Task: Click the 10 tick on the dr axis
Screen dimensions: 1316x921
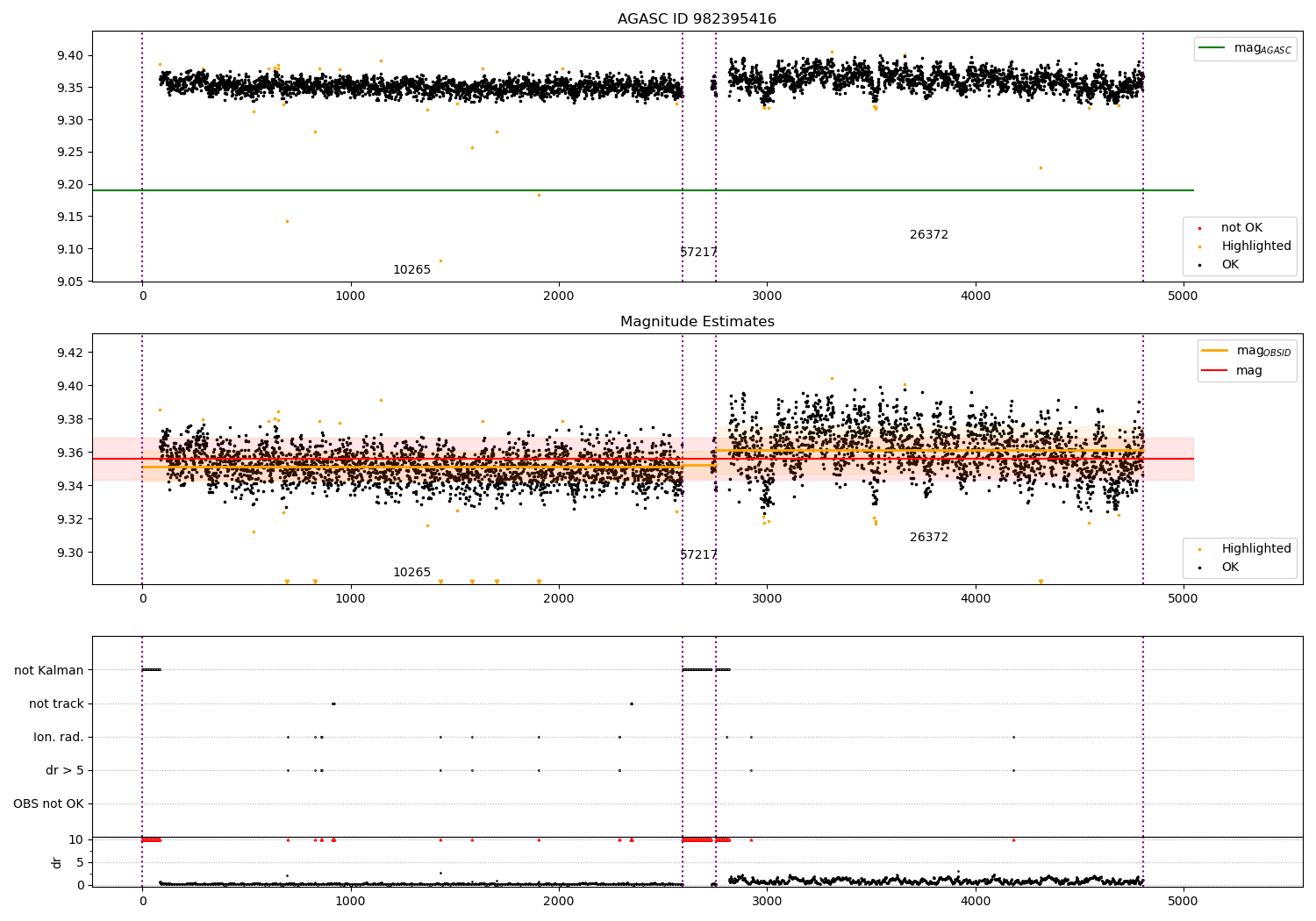Action: tap(76, 840)
